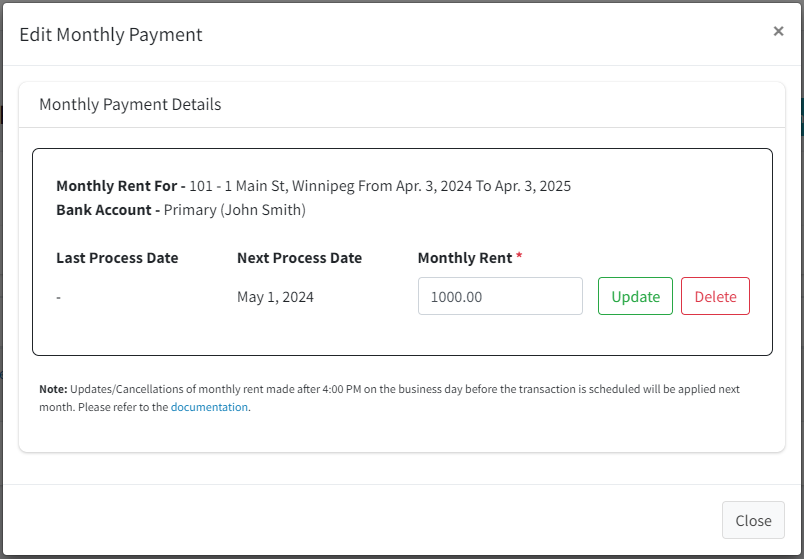The width and height of the screenshot is (804, 559).
Task: Click the Close button in footer
Action: coord(753,520)
